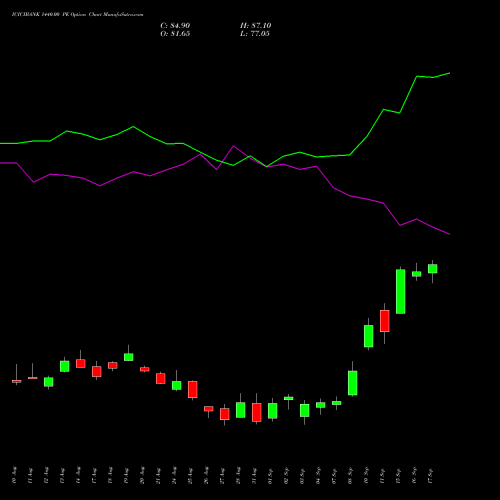
Task: Click the low value L: 77.05
Action: (x=255, y=34)
